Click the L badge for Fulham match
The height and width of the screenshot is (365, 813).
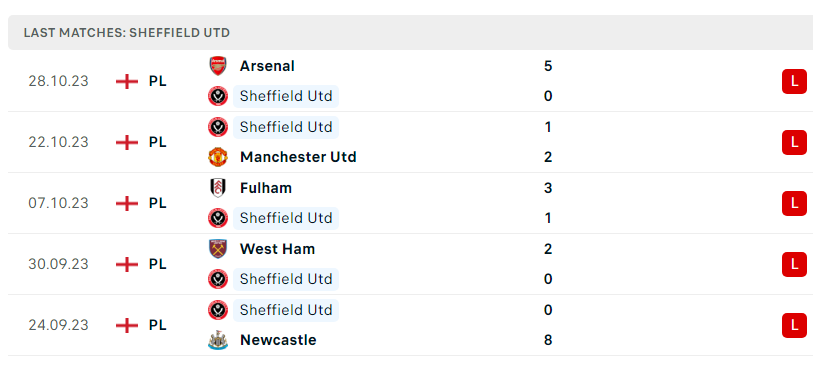pos(794,203)
